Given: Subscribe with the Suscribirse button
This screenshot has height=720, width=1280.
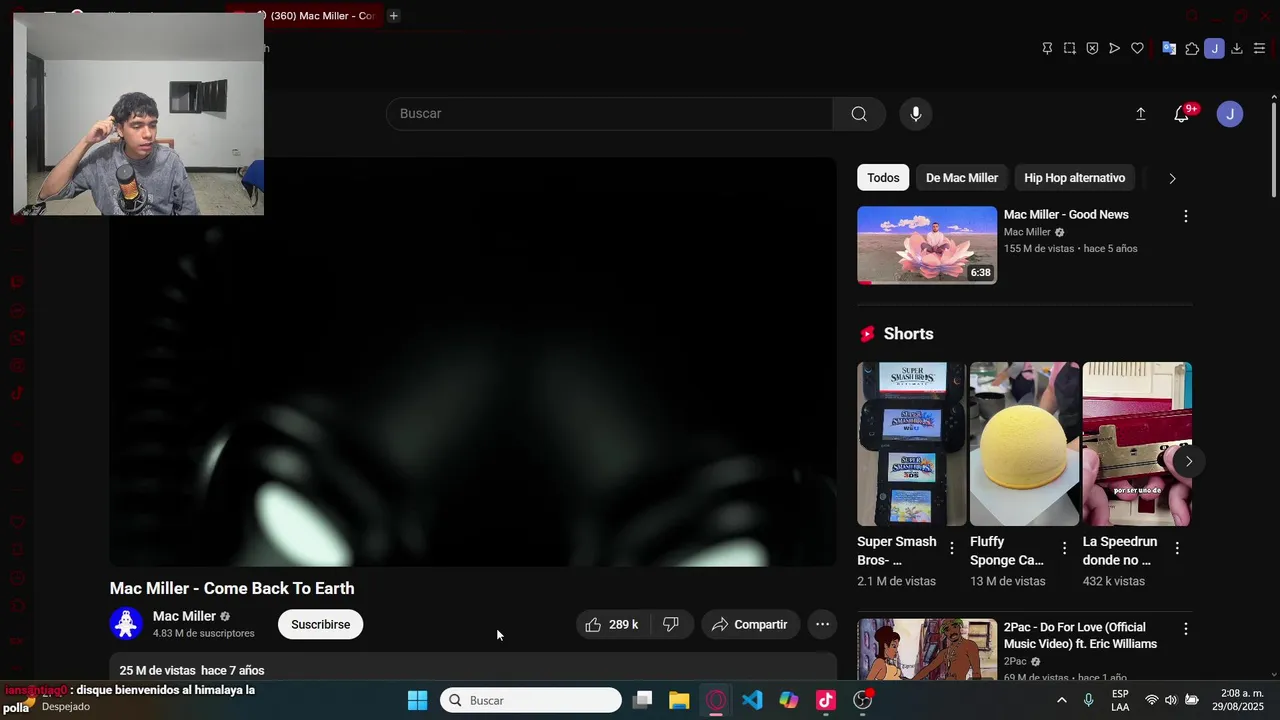Looking at the screenshot, I should [320, 624].
